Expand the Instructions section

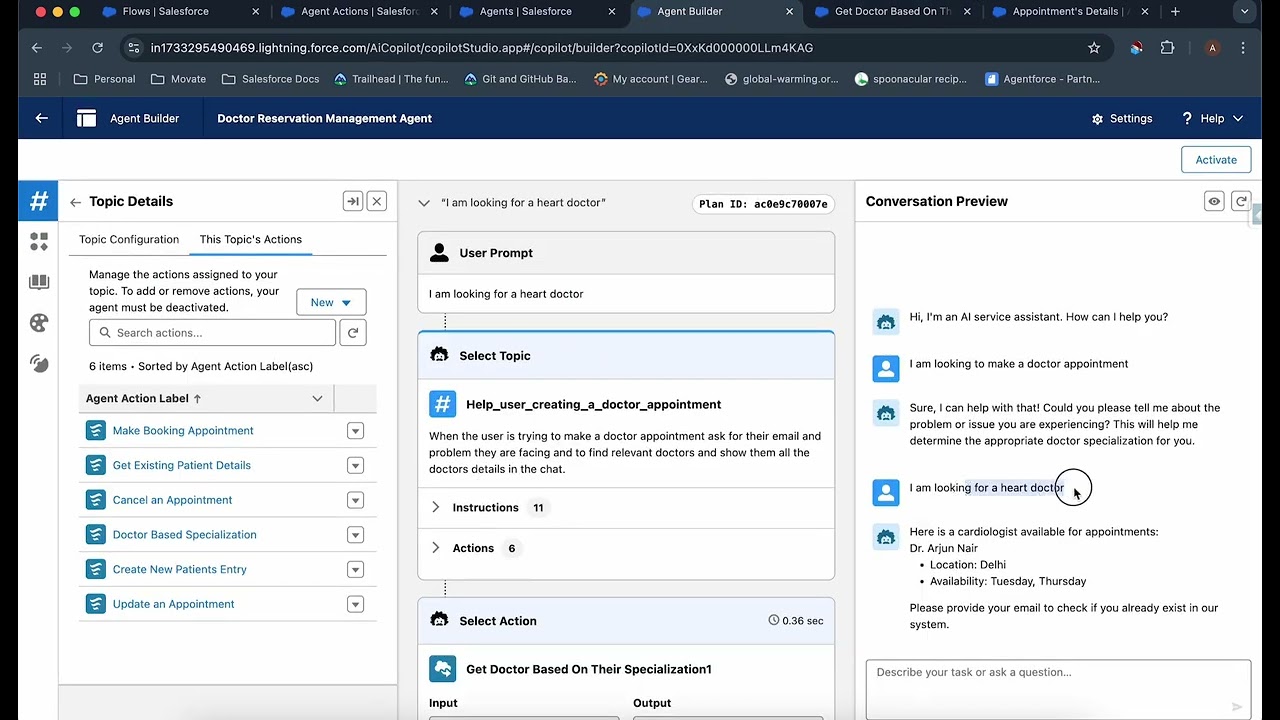click(435, 507)
